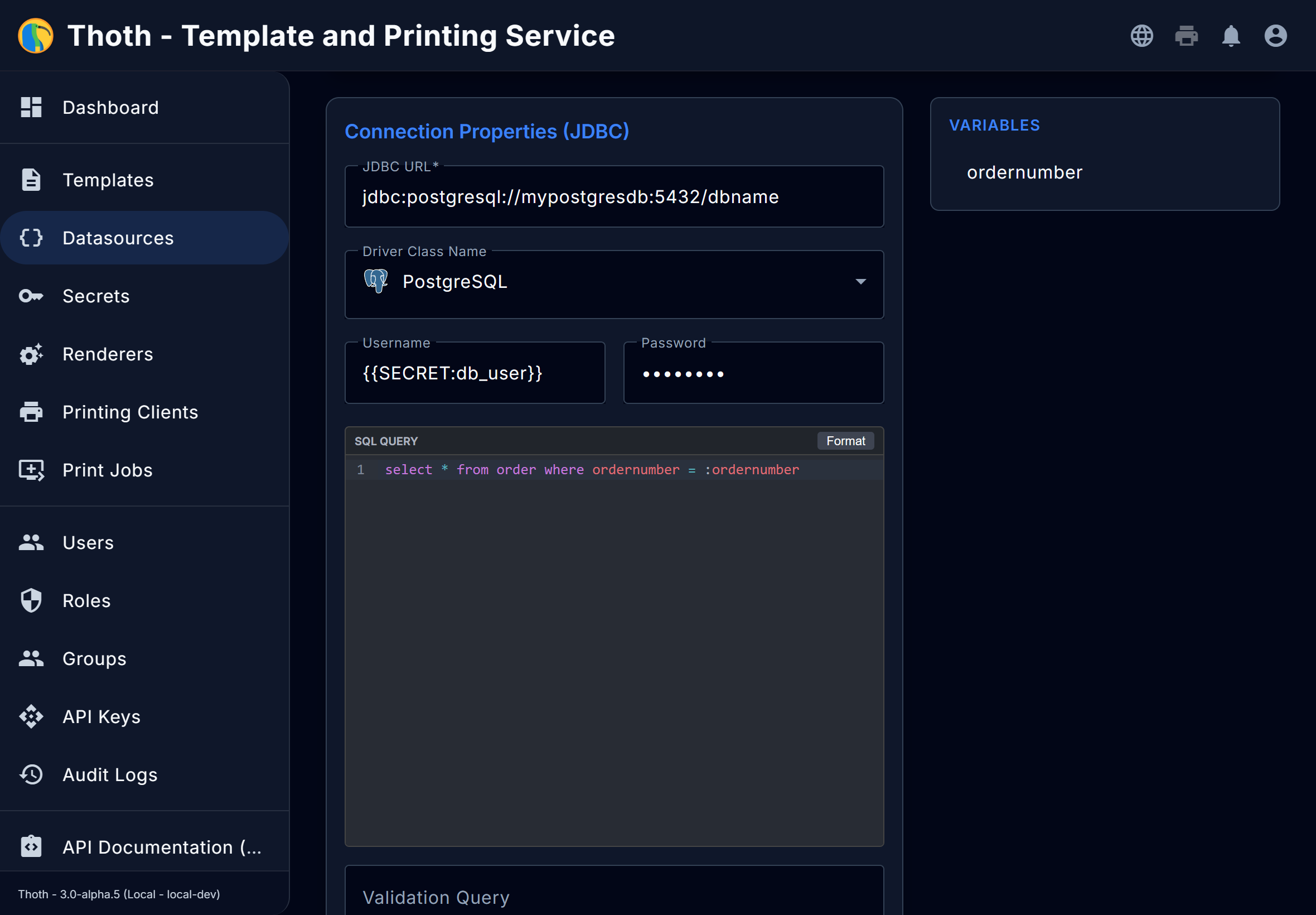1316x915 pixels.
Task: Open the Users page
Action: (144, 542)
